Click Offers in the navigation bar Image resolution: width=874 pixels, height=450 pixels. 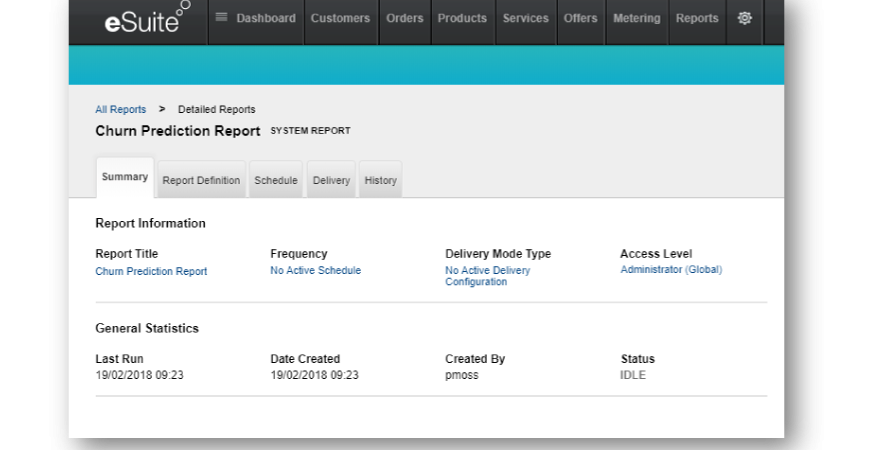click(580, 18)
